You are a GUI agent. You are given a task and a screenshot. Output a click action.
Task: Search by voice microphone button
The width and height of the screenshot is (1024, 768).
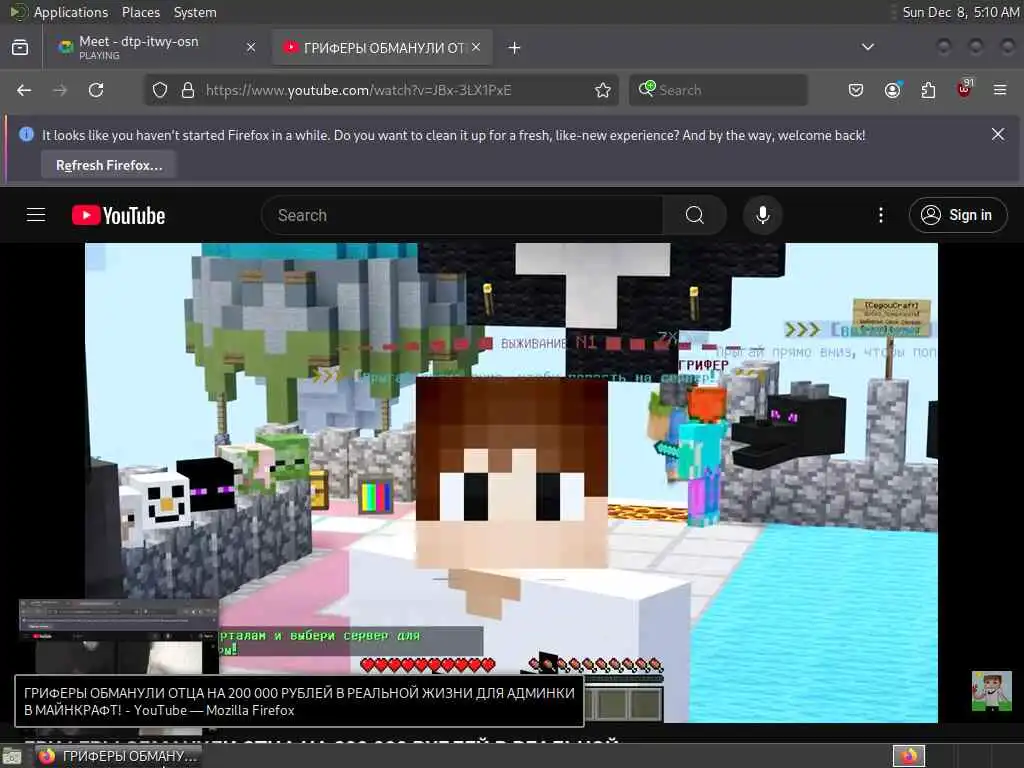762,215
